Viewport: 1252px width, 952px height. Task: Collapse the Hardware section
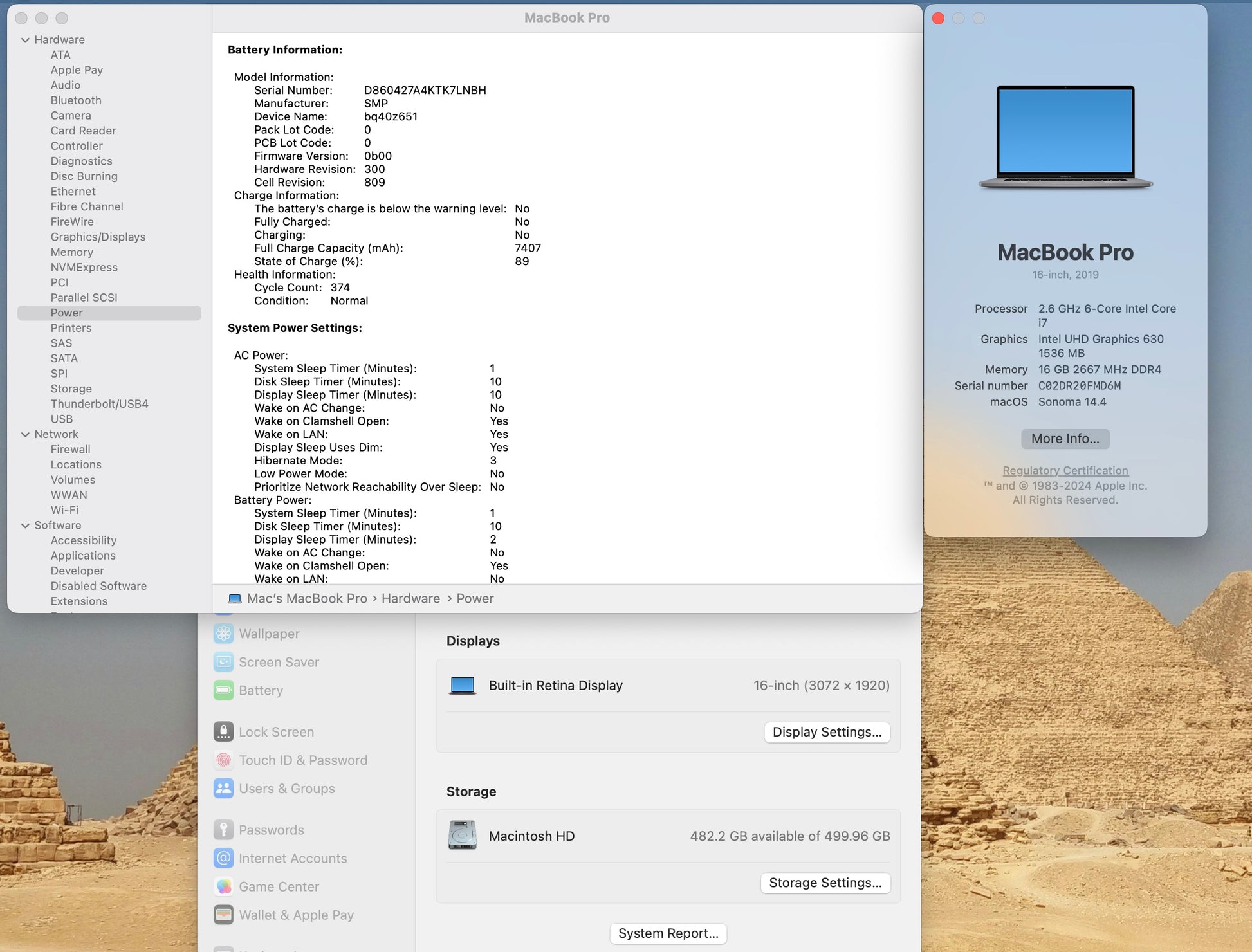25,40
